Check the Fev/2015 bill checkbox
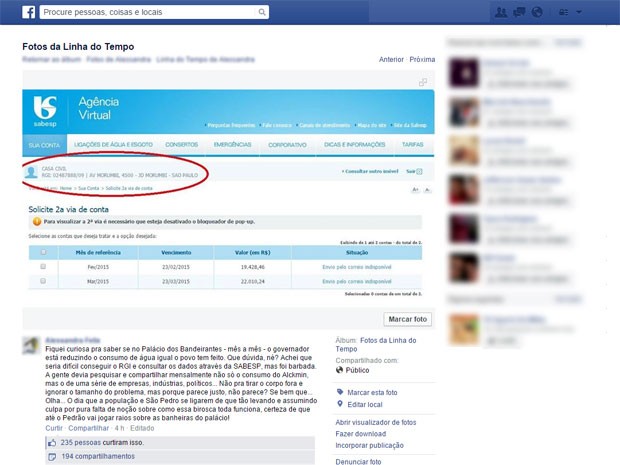 point(42,268)
